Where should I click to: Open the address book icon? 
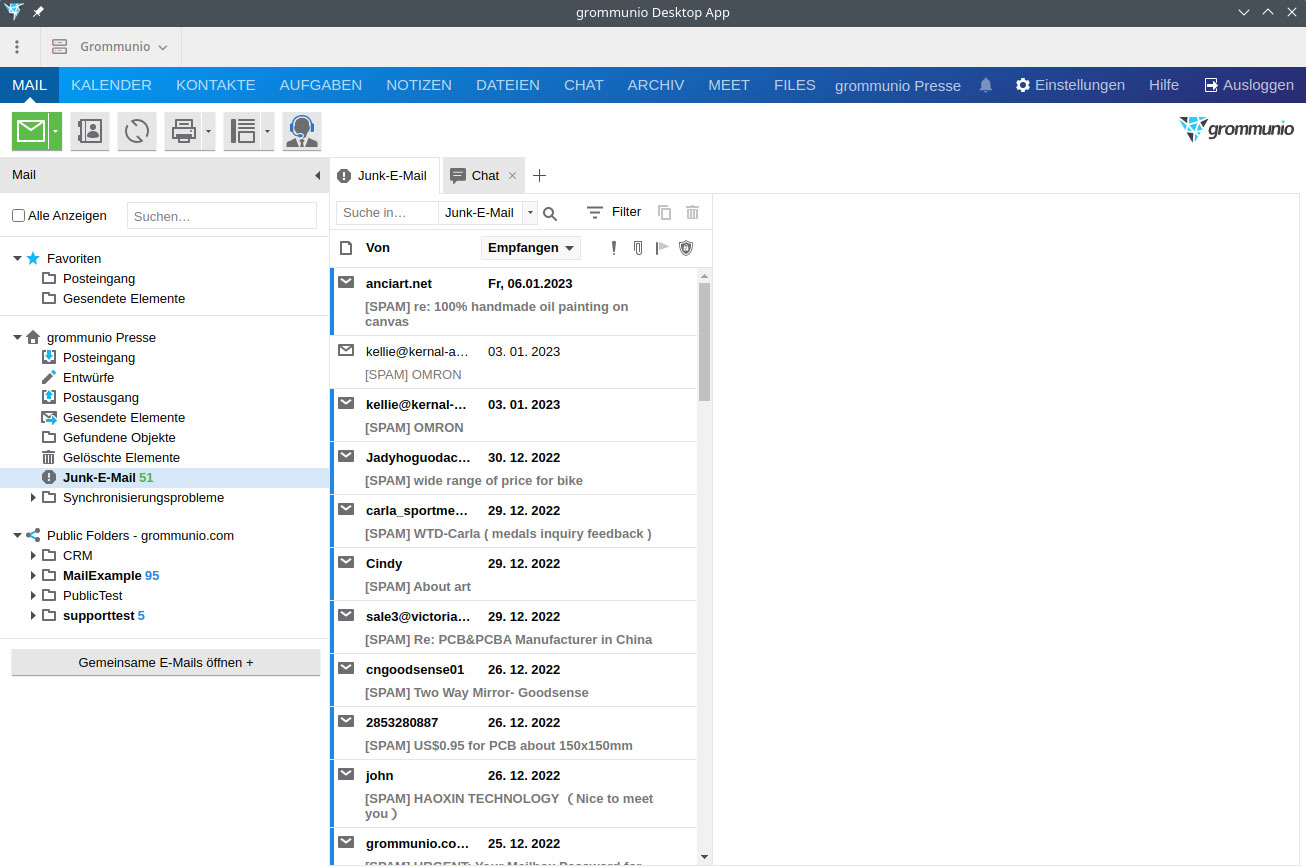pos(89,131)
